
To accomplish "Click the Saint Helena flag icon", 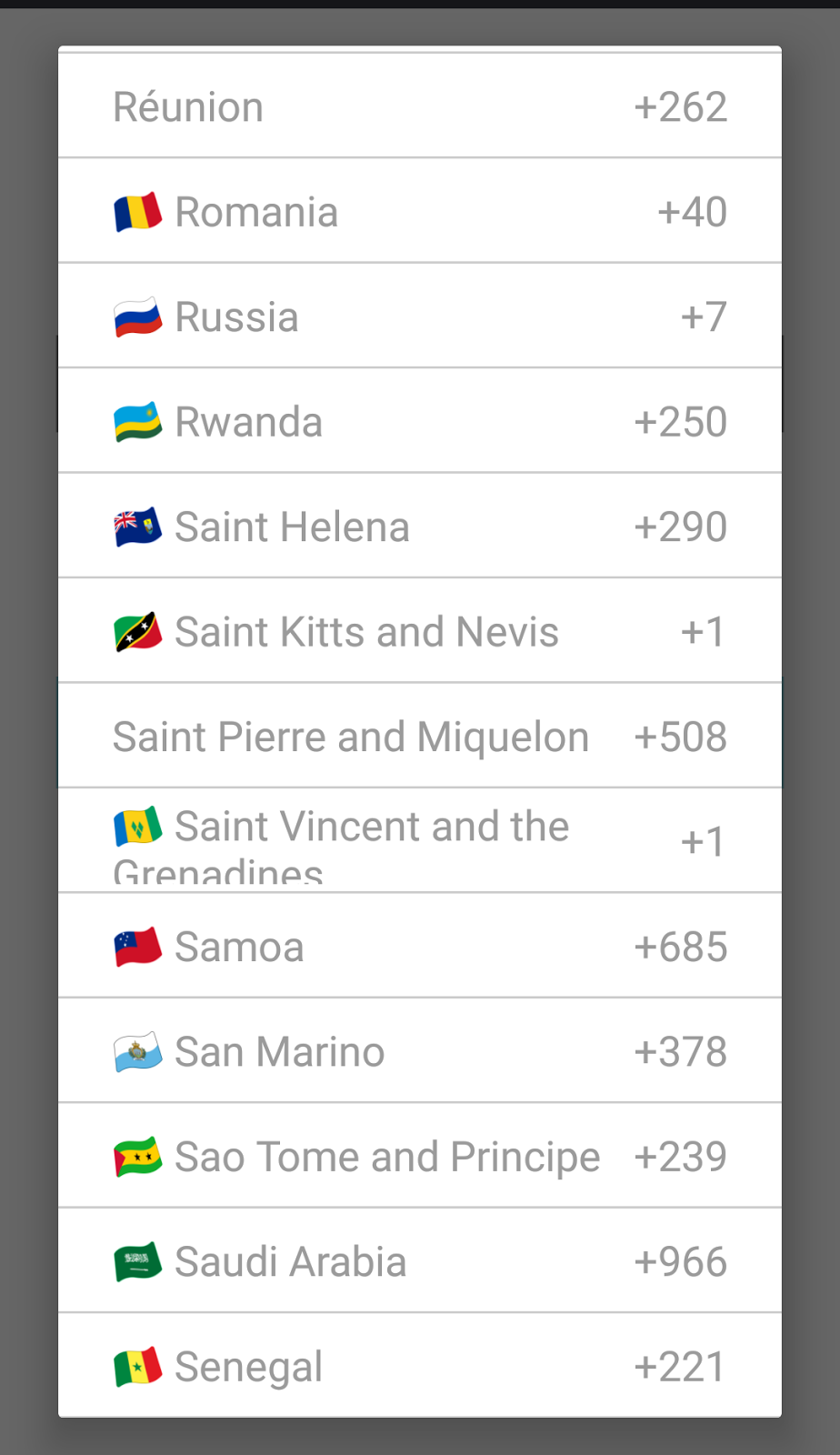I will pyautogui.click(x=137, y=527).
